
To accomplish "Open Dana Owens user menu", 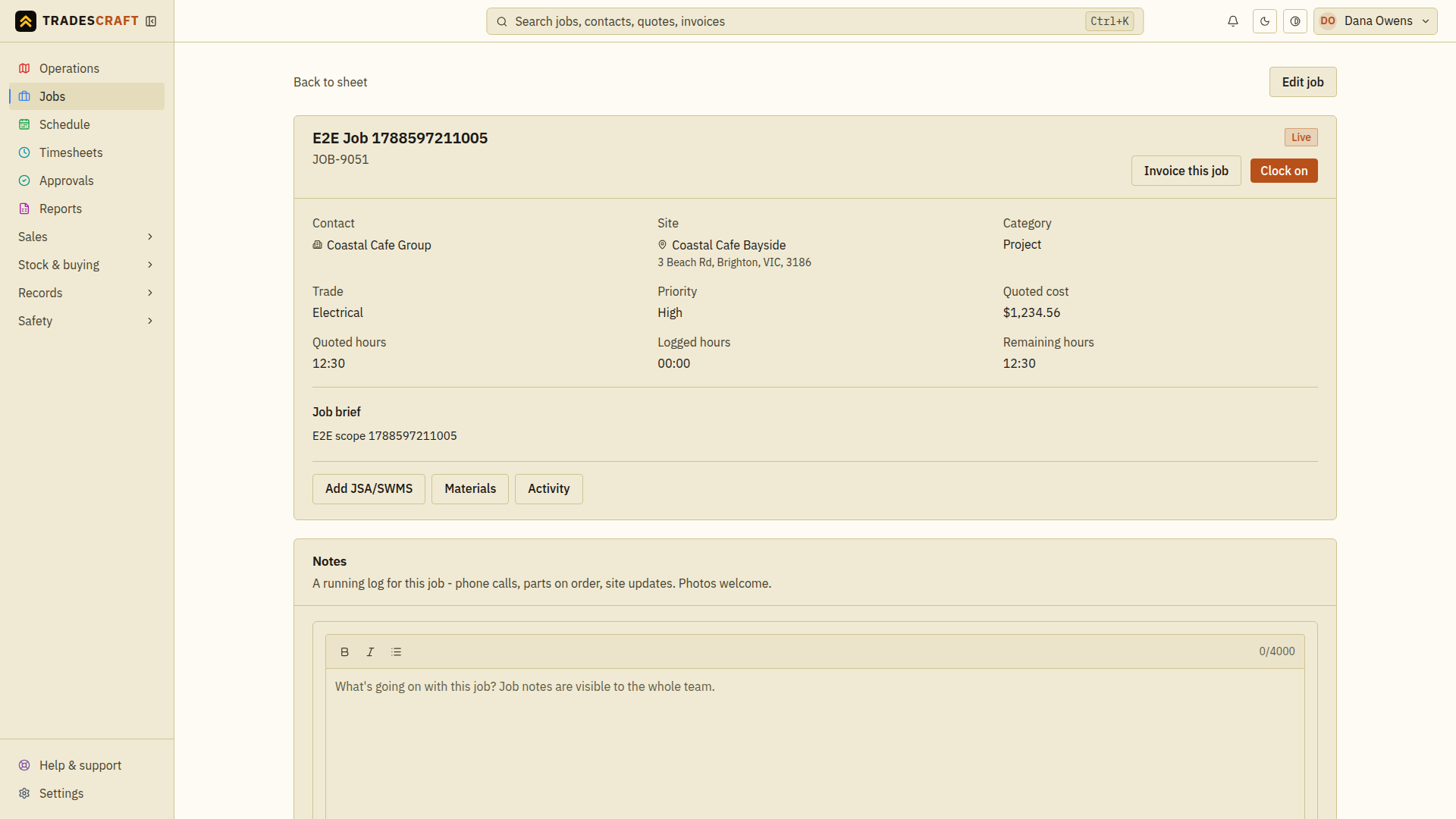I will [1376, 21].
